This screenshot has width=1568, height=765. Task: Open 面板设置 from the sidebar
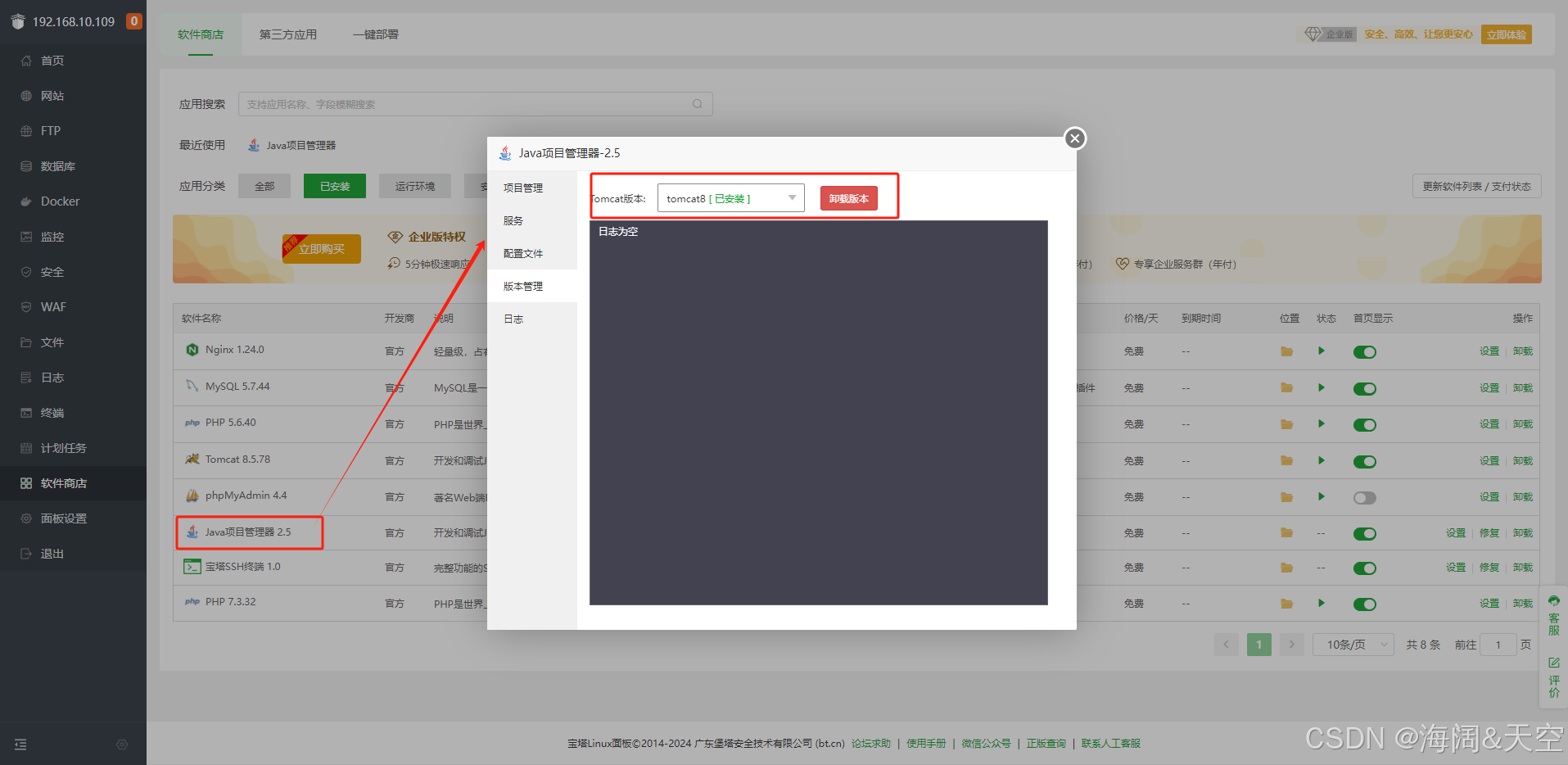point(62,518)
